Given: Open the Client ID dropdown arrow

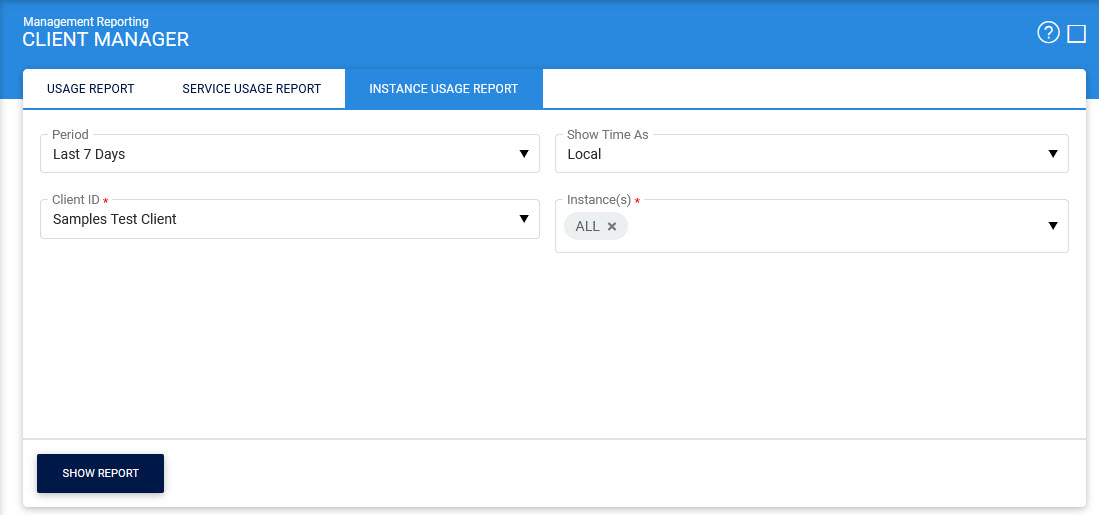Looking at the screenshot, I should [523, 219].
